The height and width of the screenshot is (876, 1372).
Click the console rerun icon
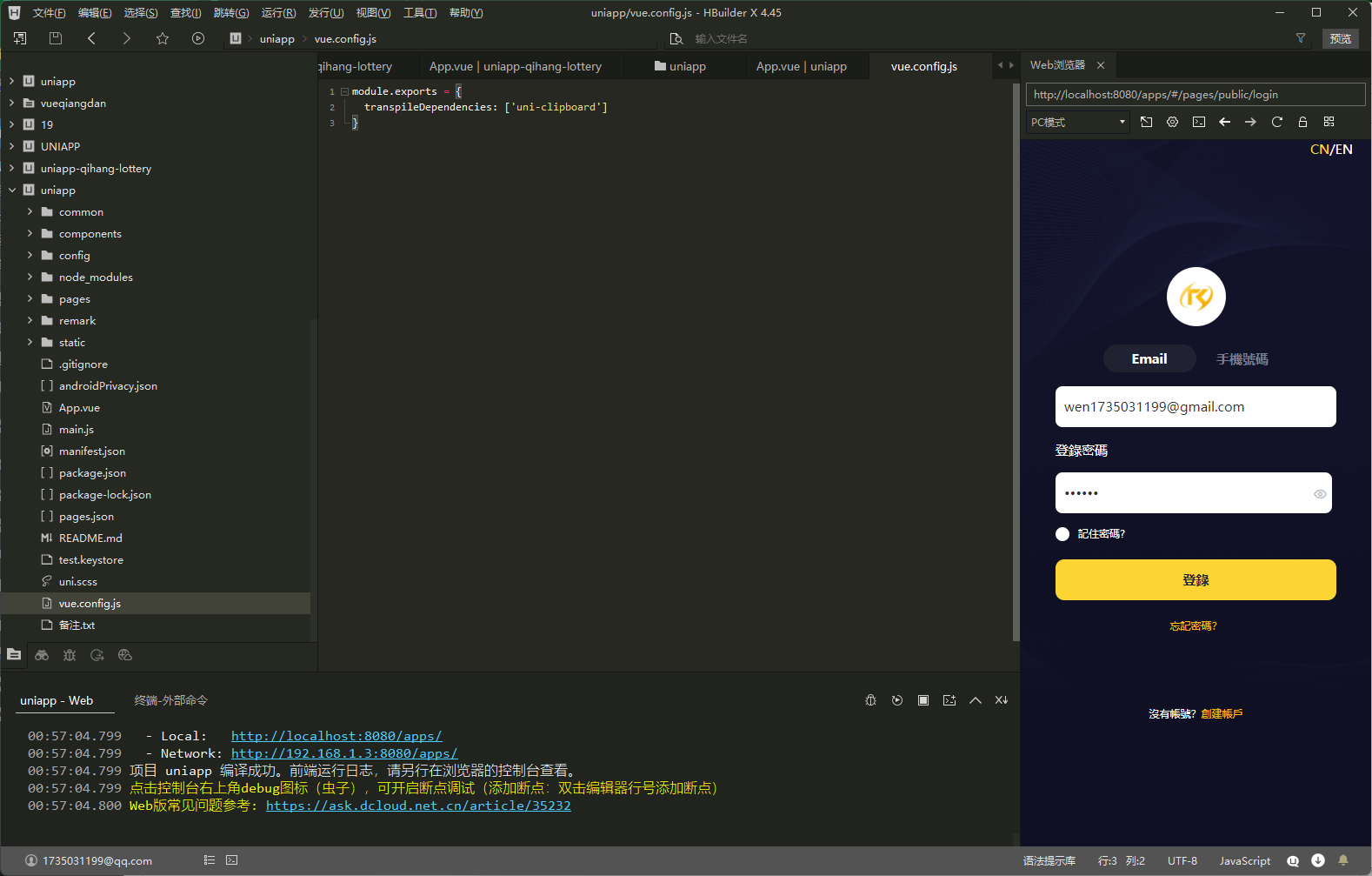coord(897,700)
